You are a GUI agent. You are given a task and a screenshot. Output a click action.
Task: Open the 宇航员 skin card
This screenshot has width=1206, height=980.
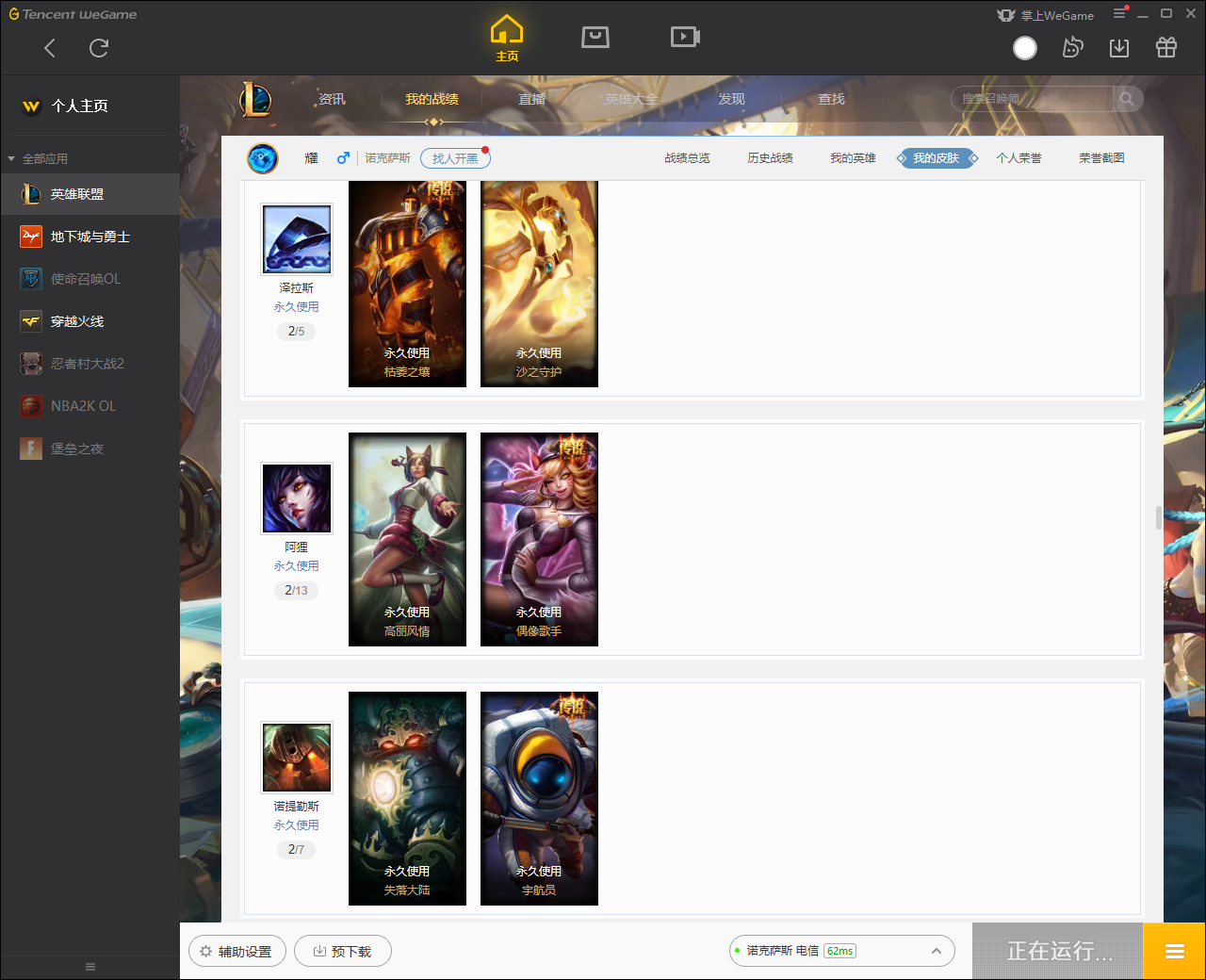pos(539,798)
